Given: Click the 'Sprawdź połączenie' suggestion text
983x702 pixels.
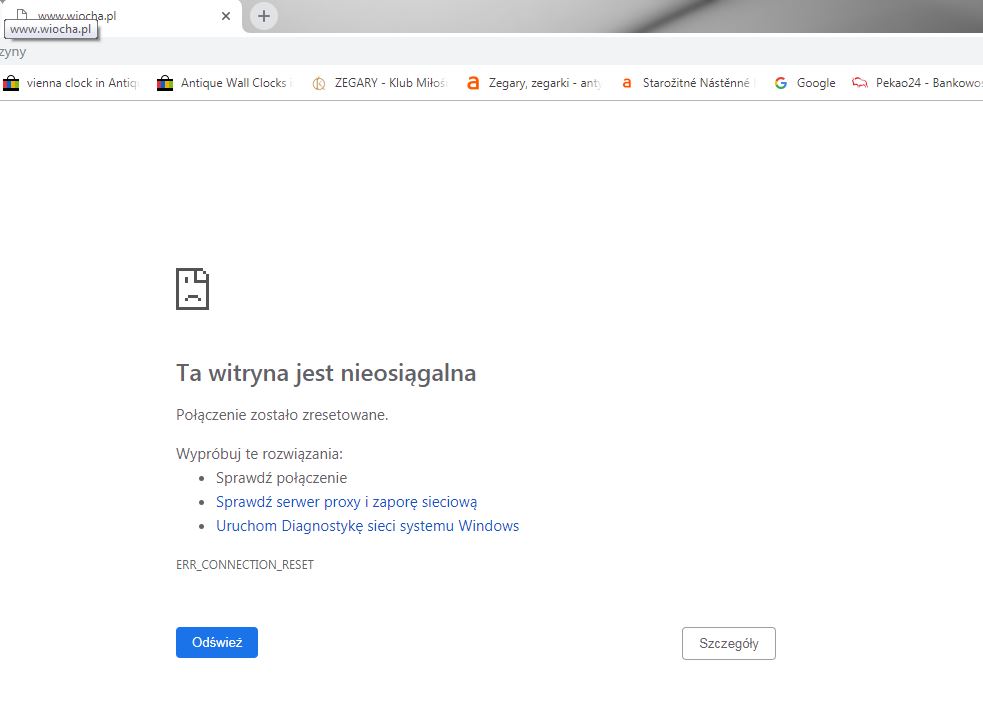Looking at the screenshot, I should point(281,478).
